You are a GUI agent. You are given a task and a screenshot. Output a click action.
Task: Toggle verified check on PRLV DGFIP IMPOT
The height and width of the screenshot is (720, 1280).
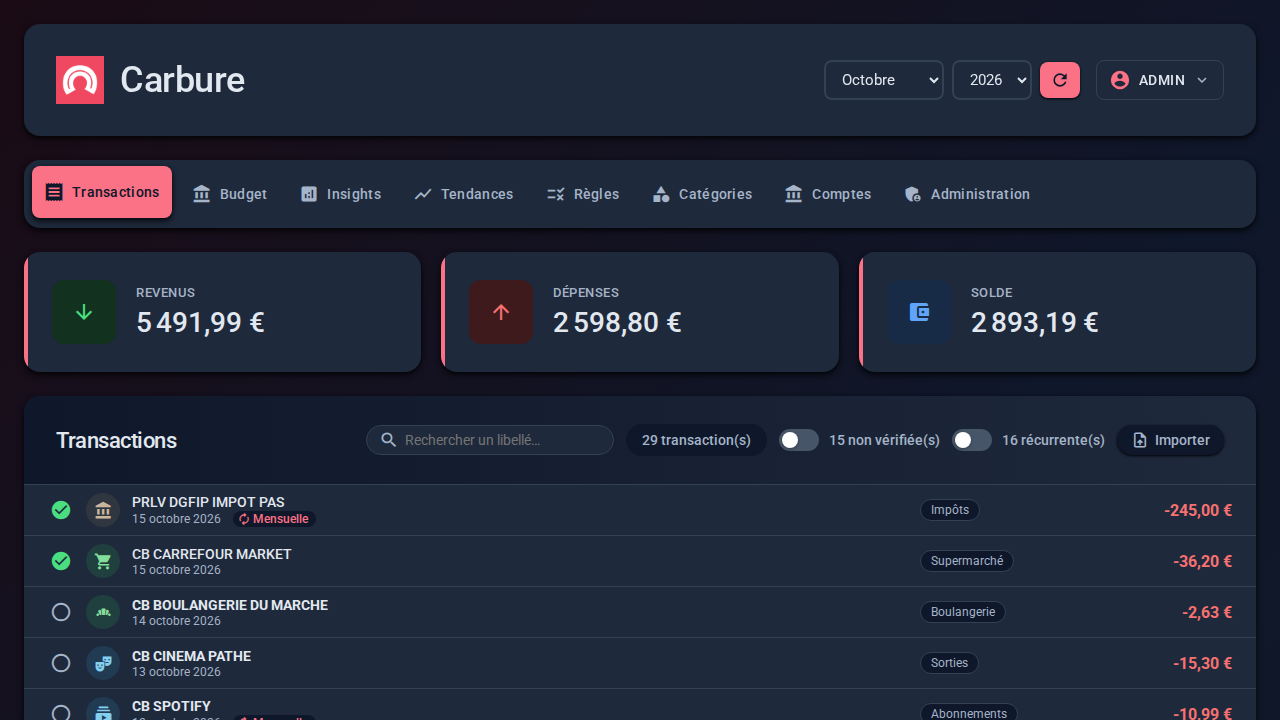pos(61,510)
